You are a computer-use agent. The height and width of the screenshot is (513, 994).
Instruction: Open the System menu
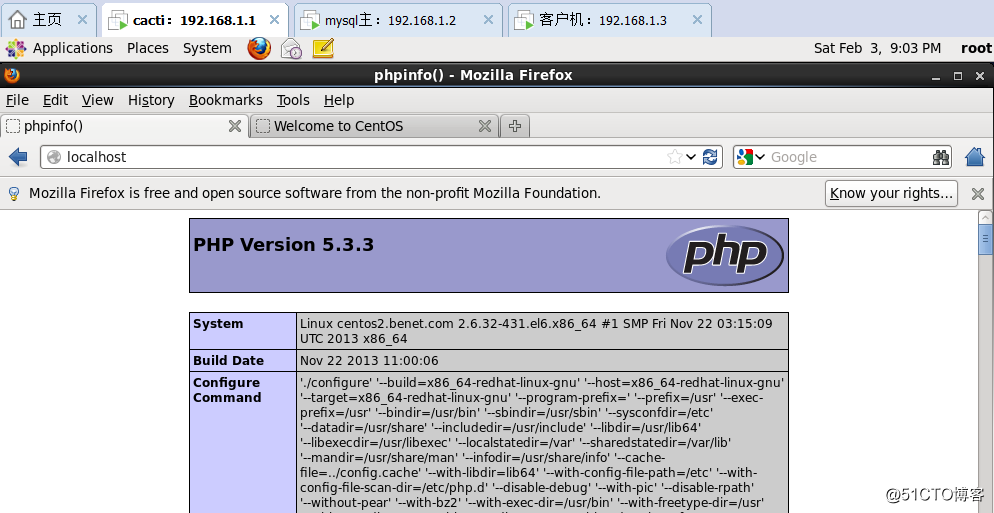(207, 48)
